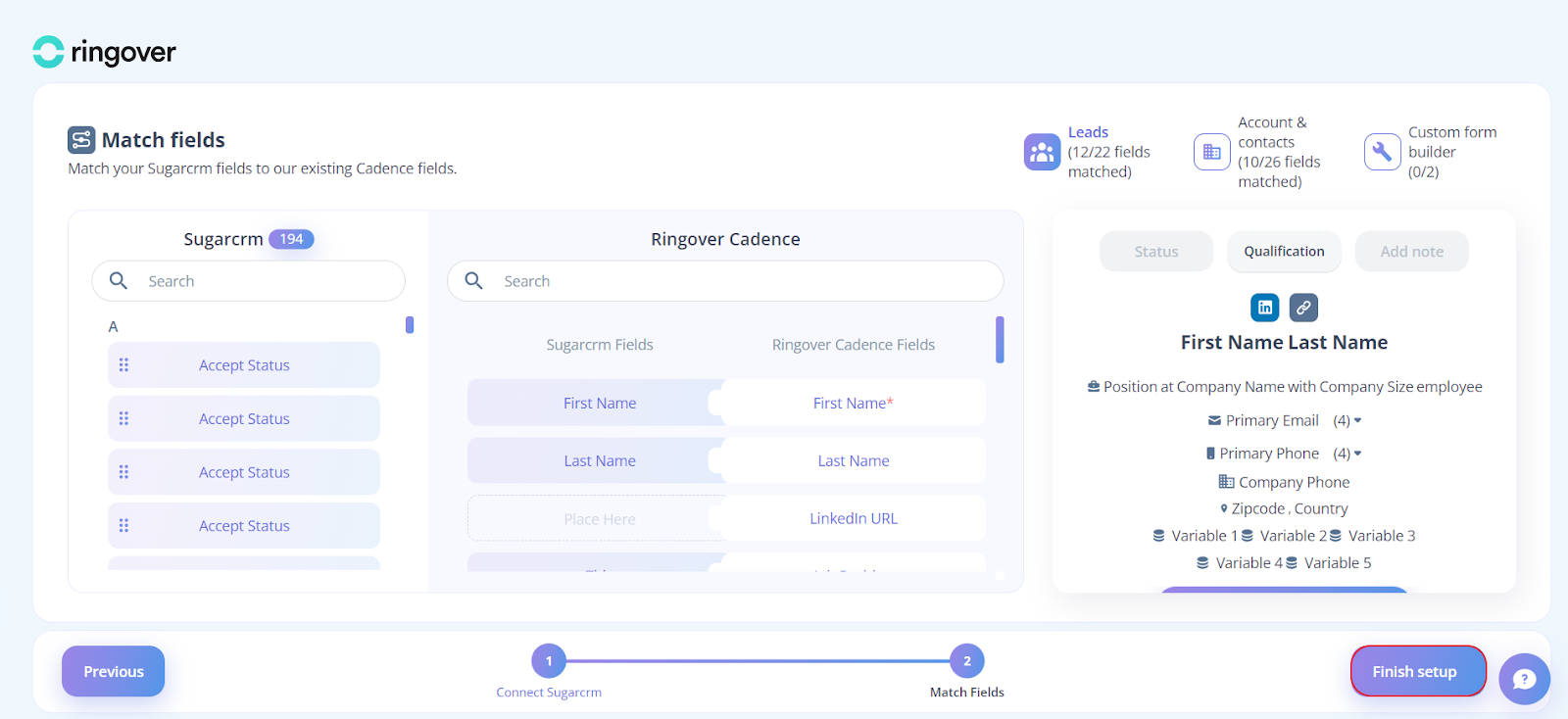Image resolution: width=1568 pixels, height=719 pixels.
Task: Click the Variable 1 database icon
Action: [x=1159, y=536]
